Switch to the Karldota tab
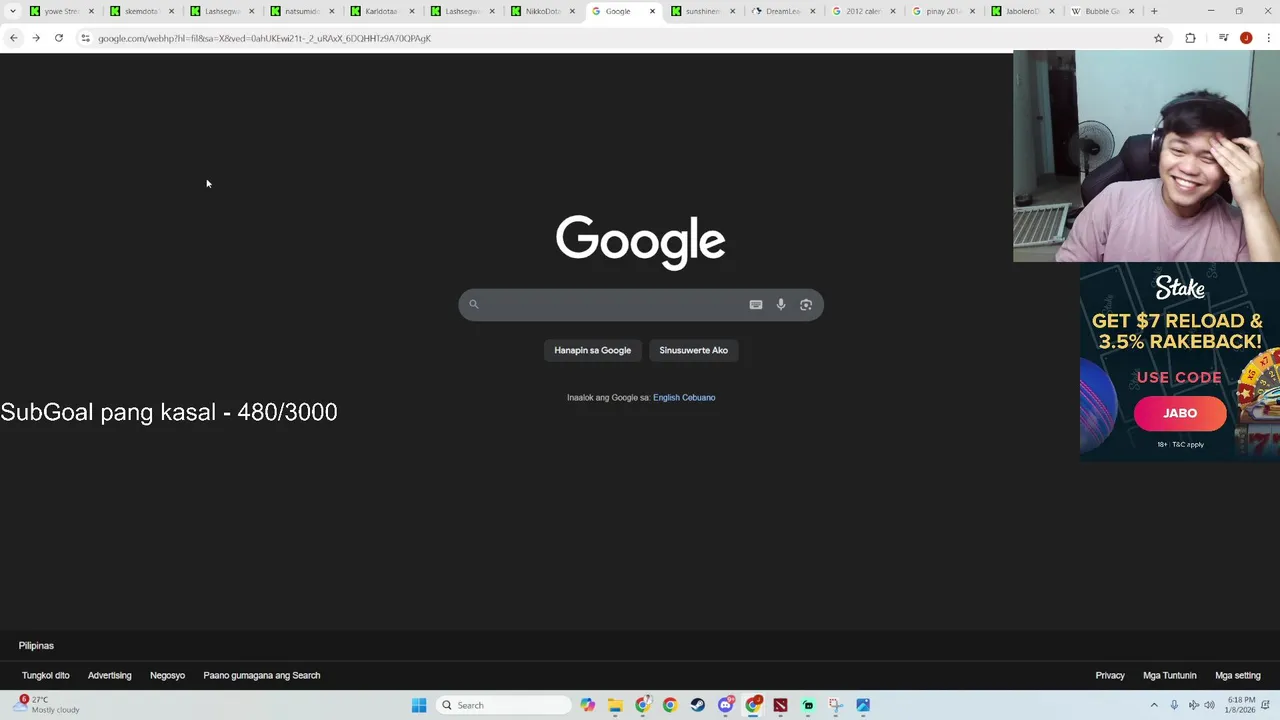This screenshot has height=720, width=1280. (382, 11)
